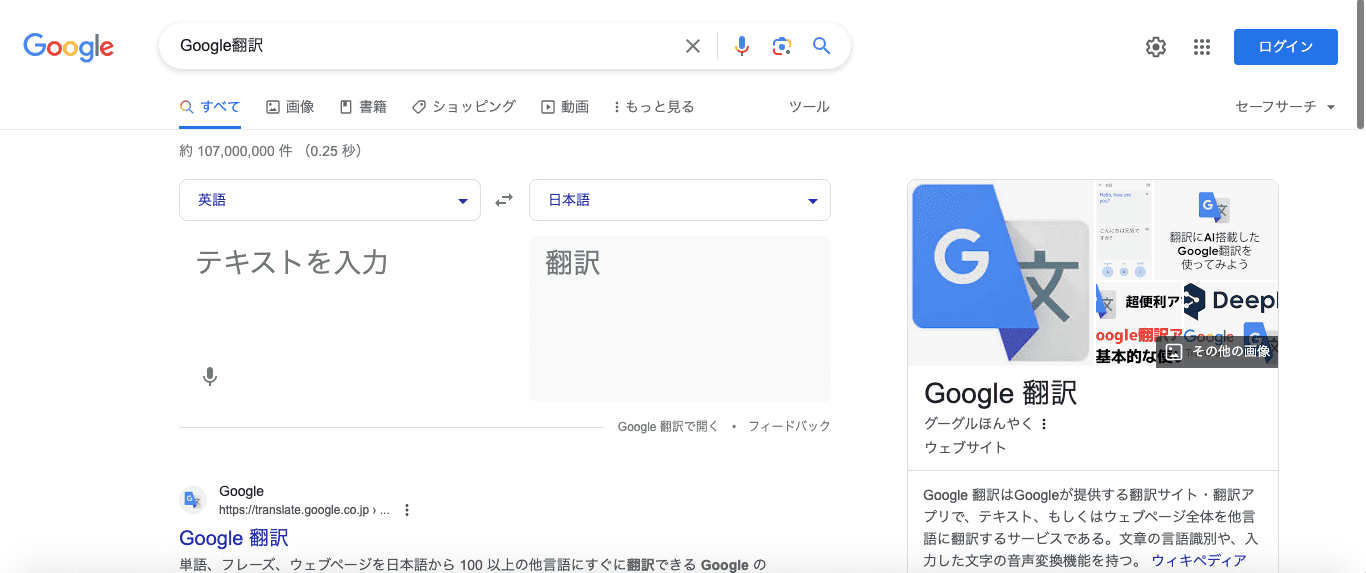The width and height of the screenshot is (1366, 573).
Task: Open more options next to グーグルほんやく
Action: pyautogui.click(x=1044, y=424)
